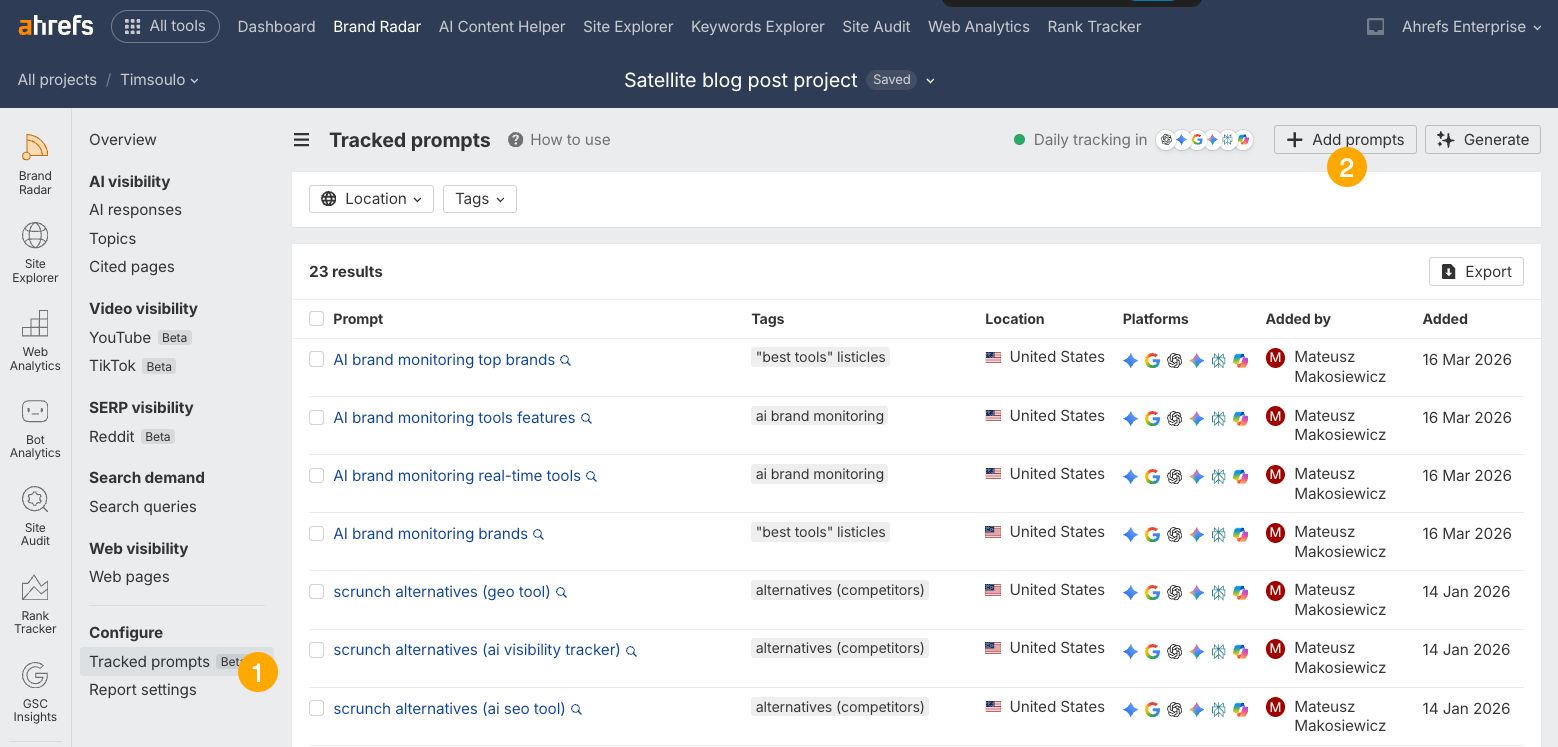Check the AI brand monitoring brands row

click(x=316, y=533)
